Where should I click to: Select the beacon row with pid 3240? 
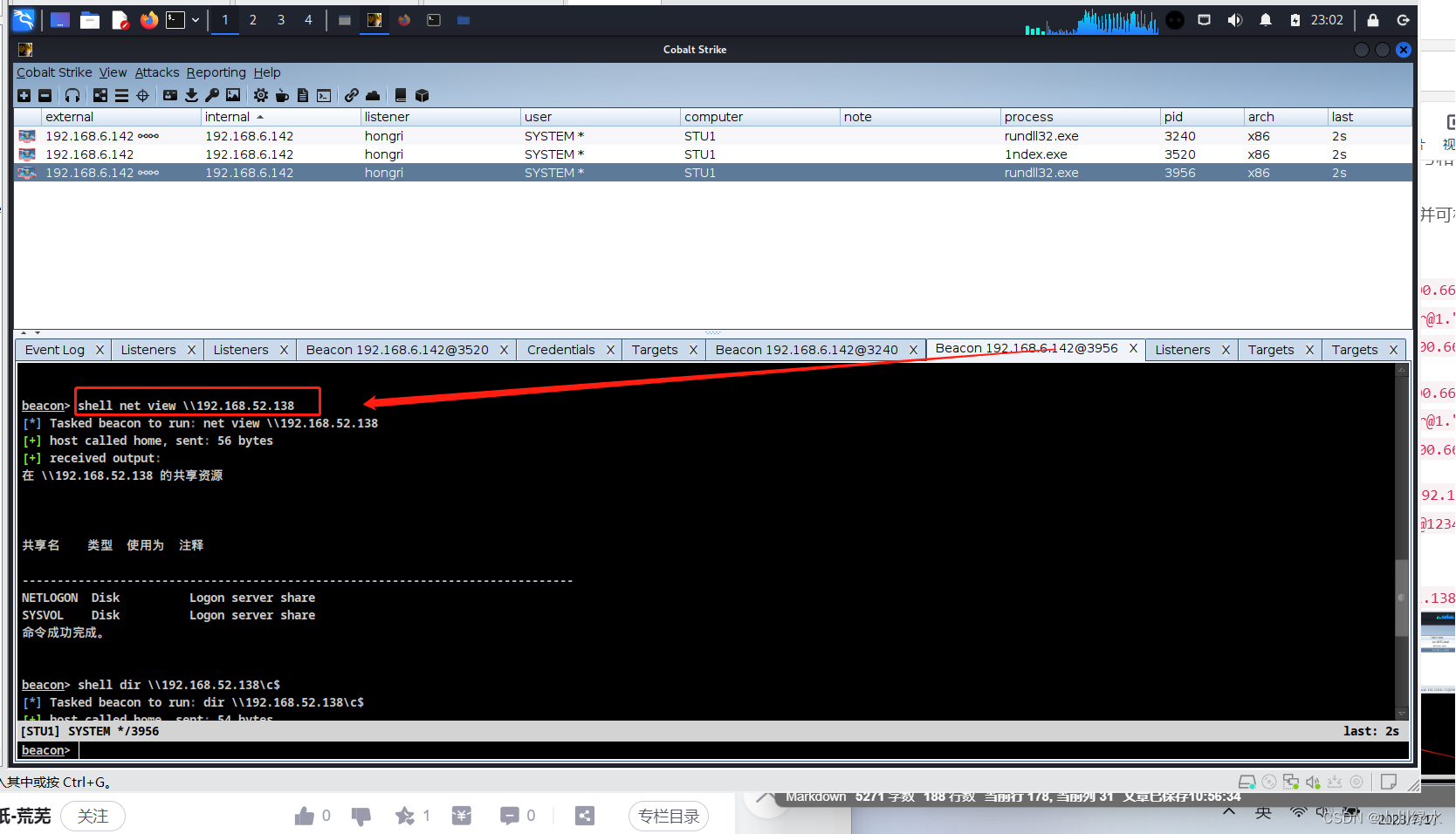[x=712, y=136]
